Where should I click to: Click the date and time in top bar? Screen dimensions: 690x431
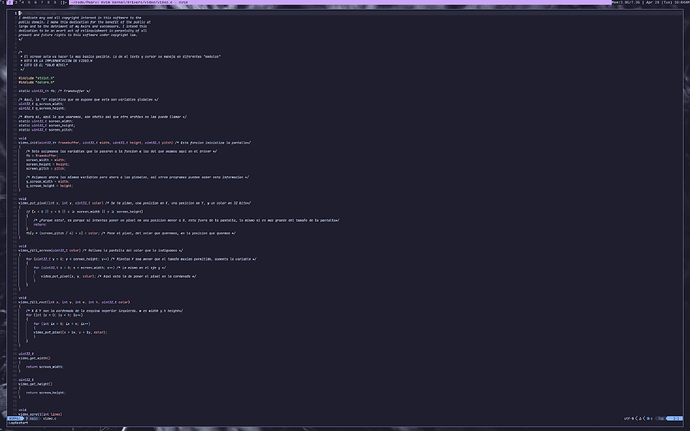668,2
